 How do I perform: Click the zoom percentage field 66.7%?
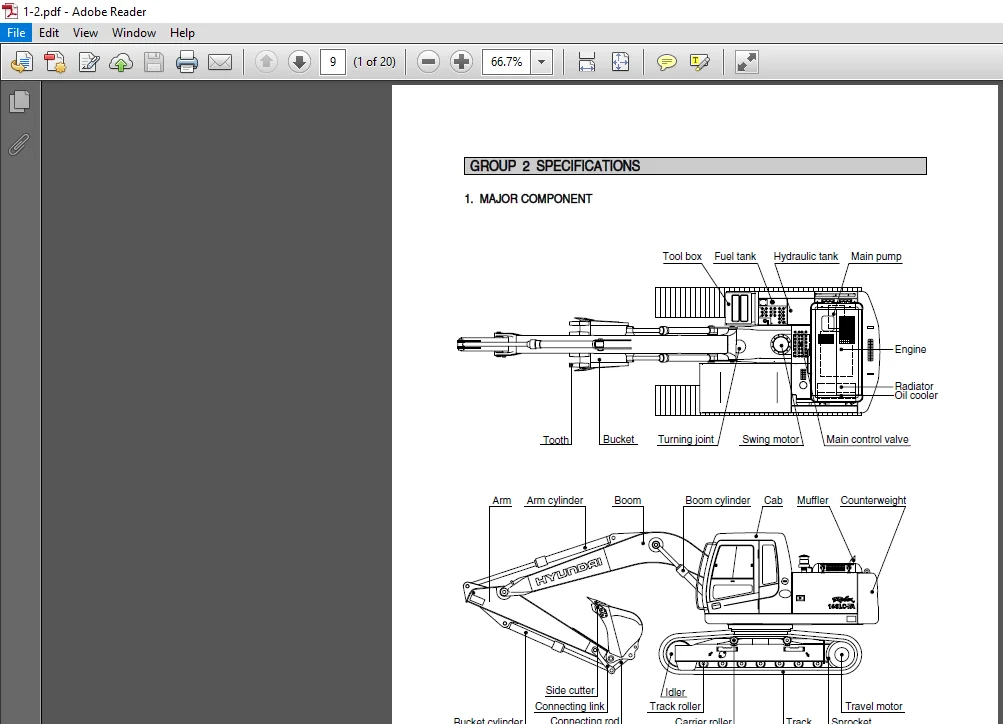[x=507, y=62]
